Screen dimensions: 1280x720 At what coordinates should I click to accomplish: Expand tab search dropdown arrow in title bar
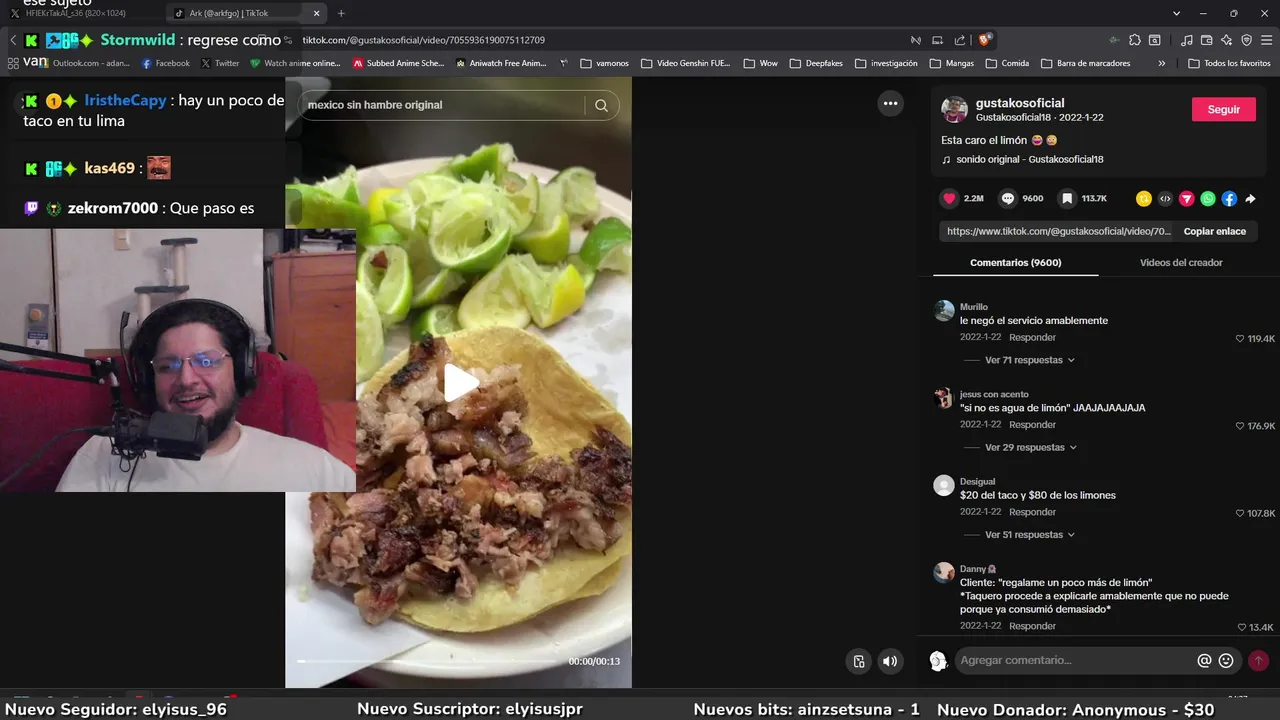tap(1177, 13)
